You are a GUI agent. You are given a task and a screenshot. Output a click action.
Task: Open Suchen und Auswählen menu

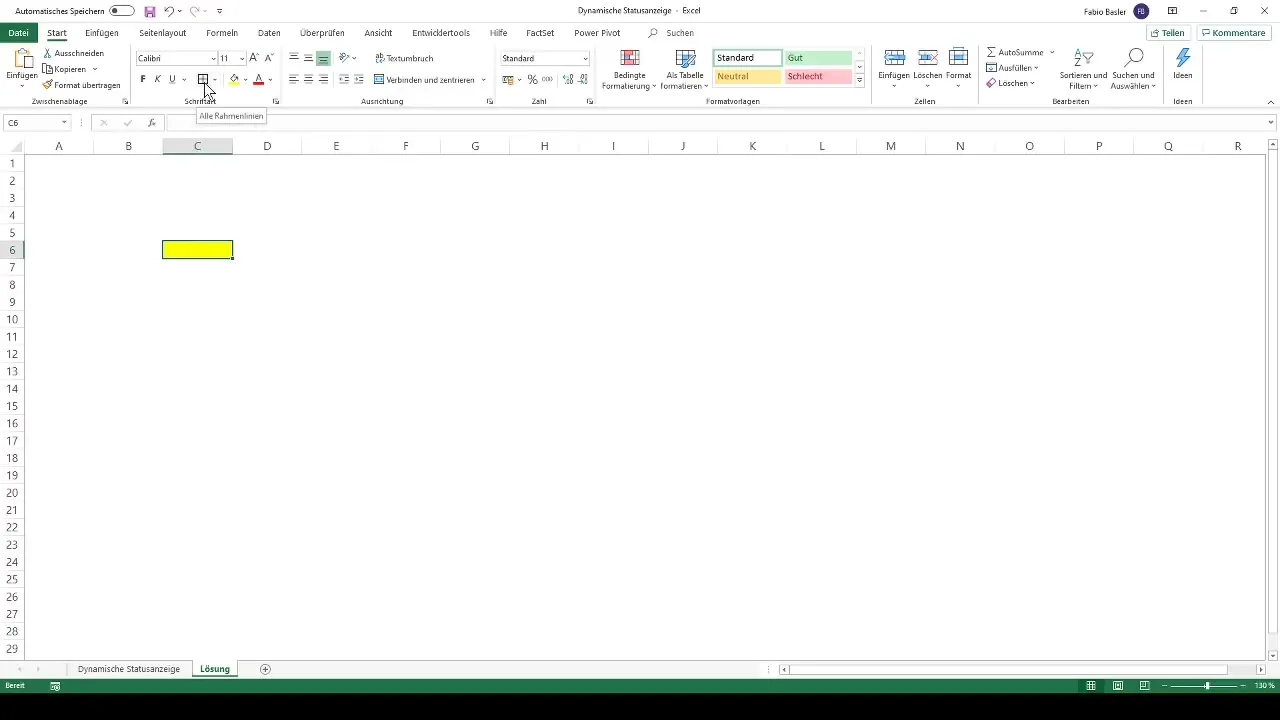1133,69
